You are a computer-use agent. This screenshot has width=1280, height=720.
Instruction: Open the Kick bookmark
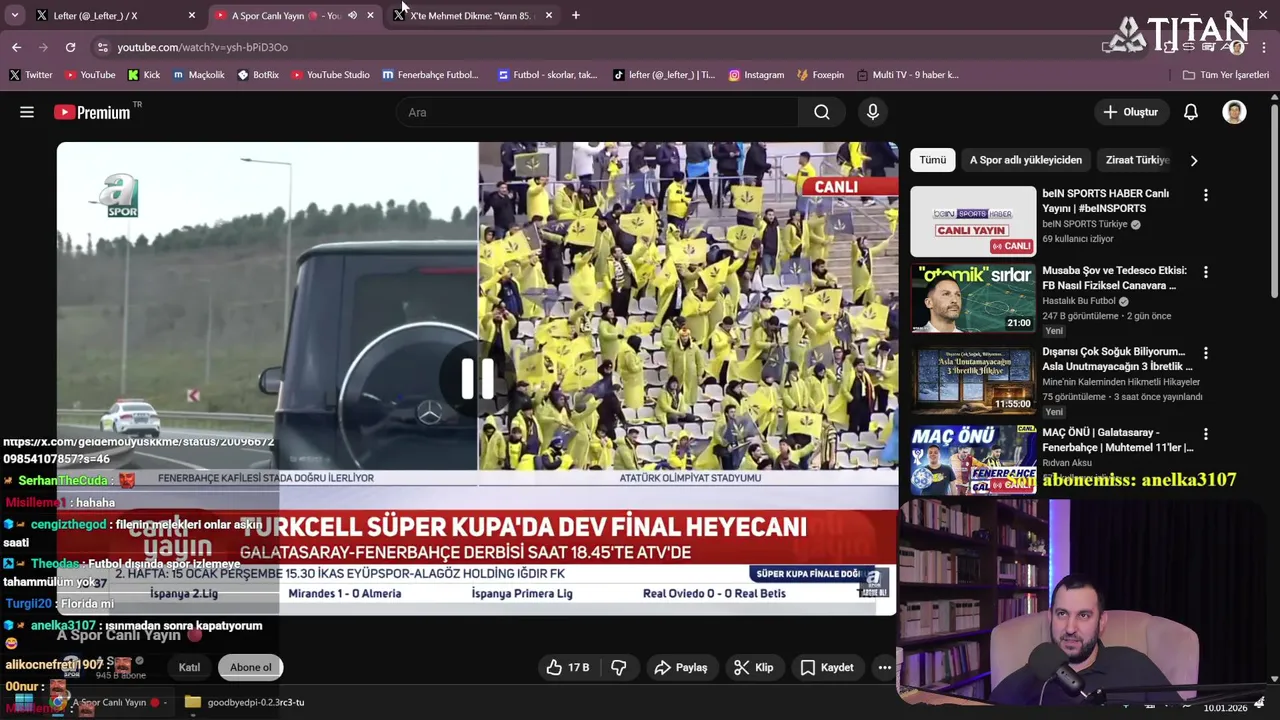144,75
